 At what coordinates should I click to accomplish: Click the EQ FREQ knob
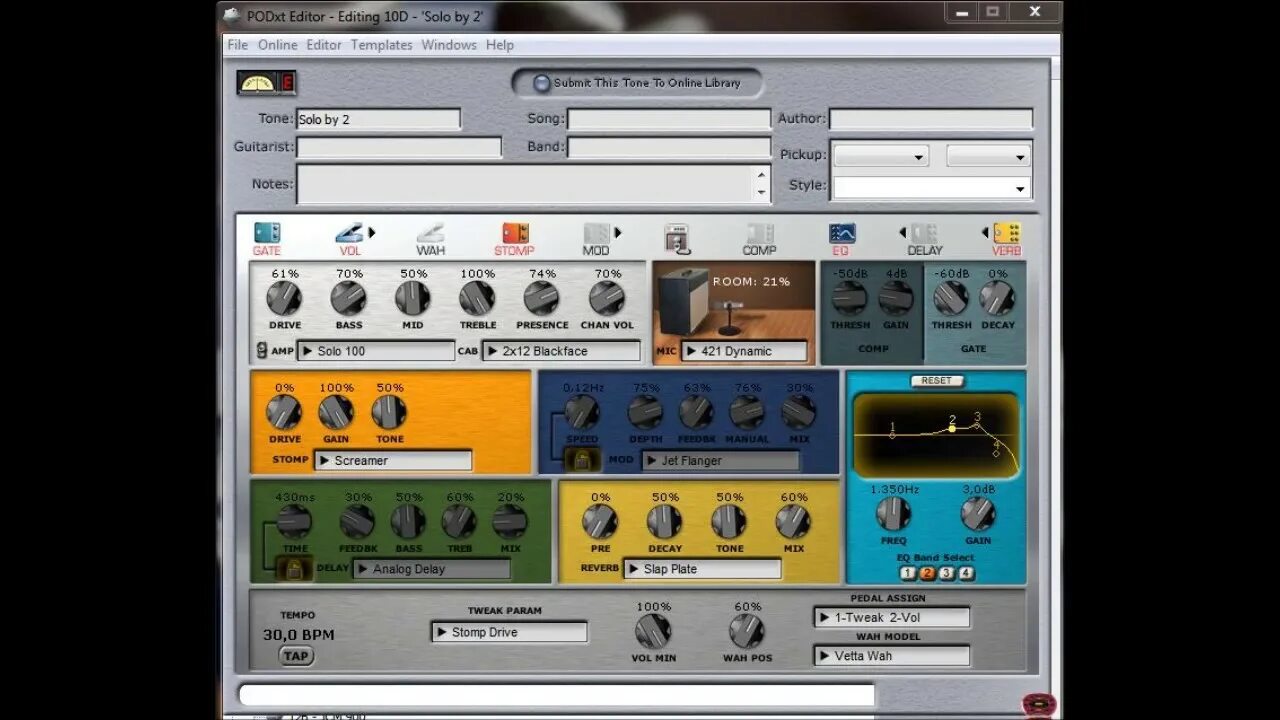pos(893,514)
